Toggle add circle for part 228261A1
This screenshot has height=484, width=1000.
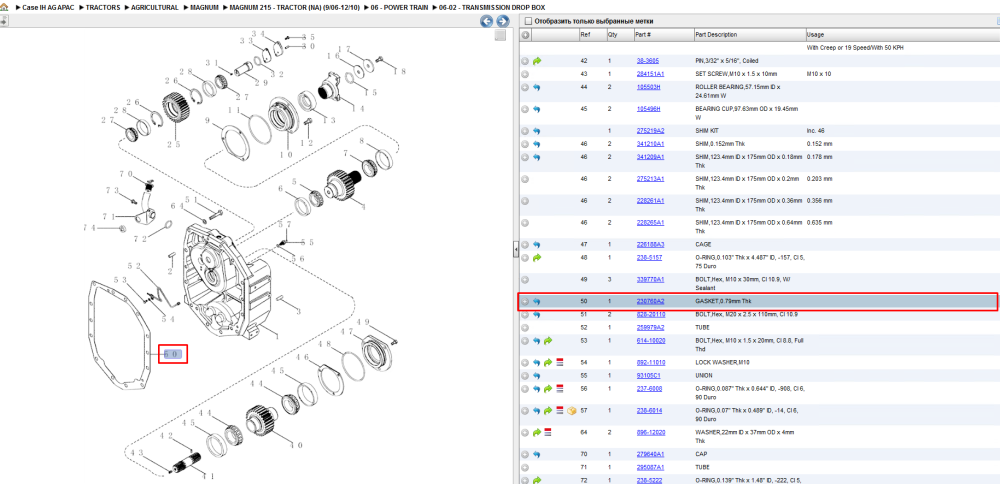tap(526, 201)
